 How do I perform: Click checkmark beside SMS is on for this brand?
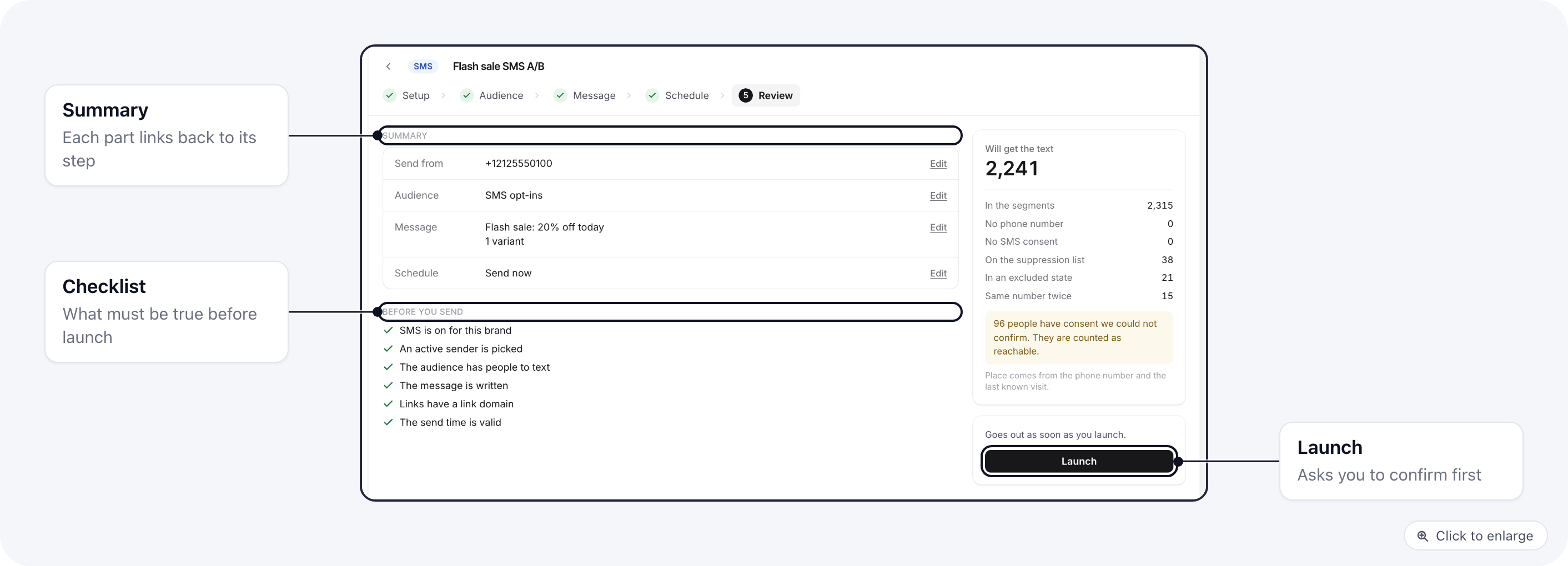(388, 331)
